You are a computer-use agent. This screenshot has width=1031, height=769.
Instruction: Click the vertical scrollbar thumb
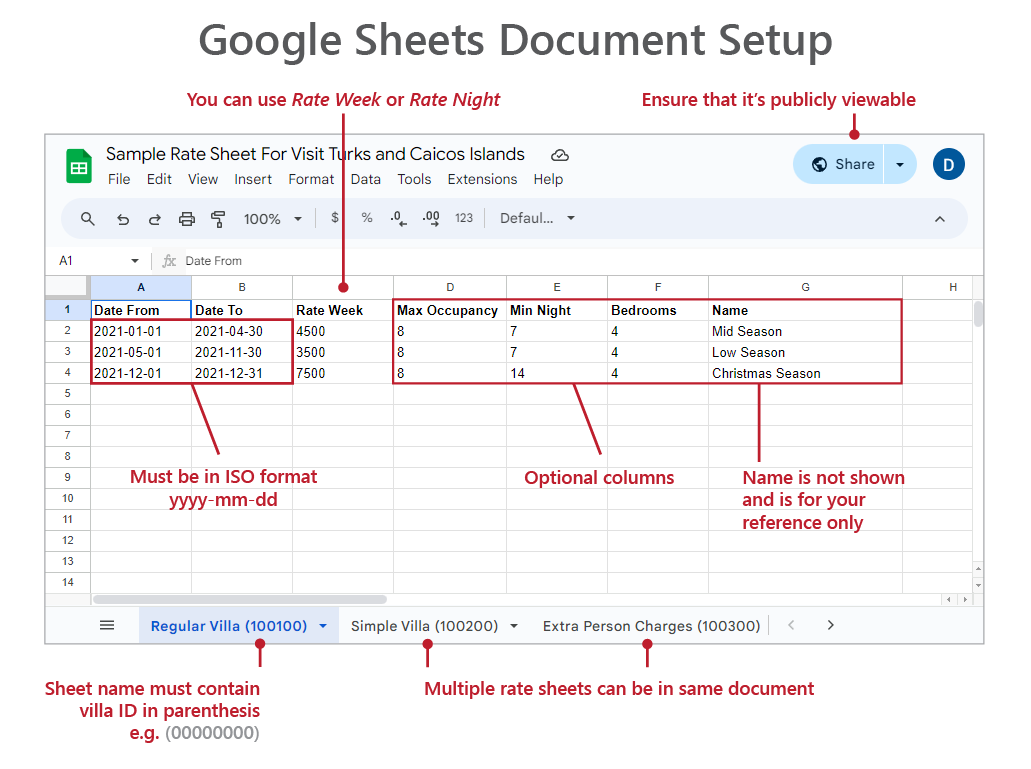[x=978, y=314]
